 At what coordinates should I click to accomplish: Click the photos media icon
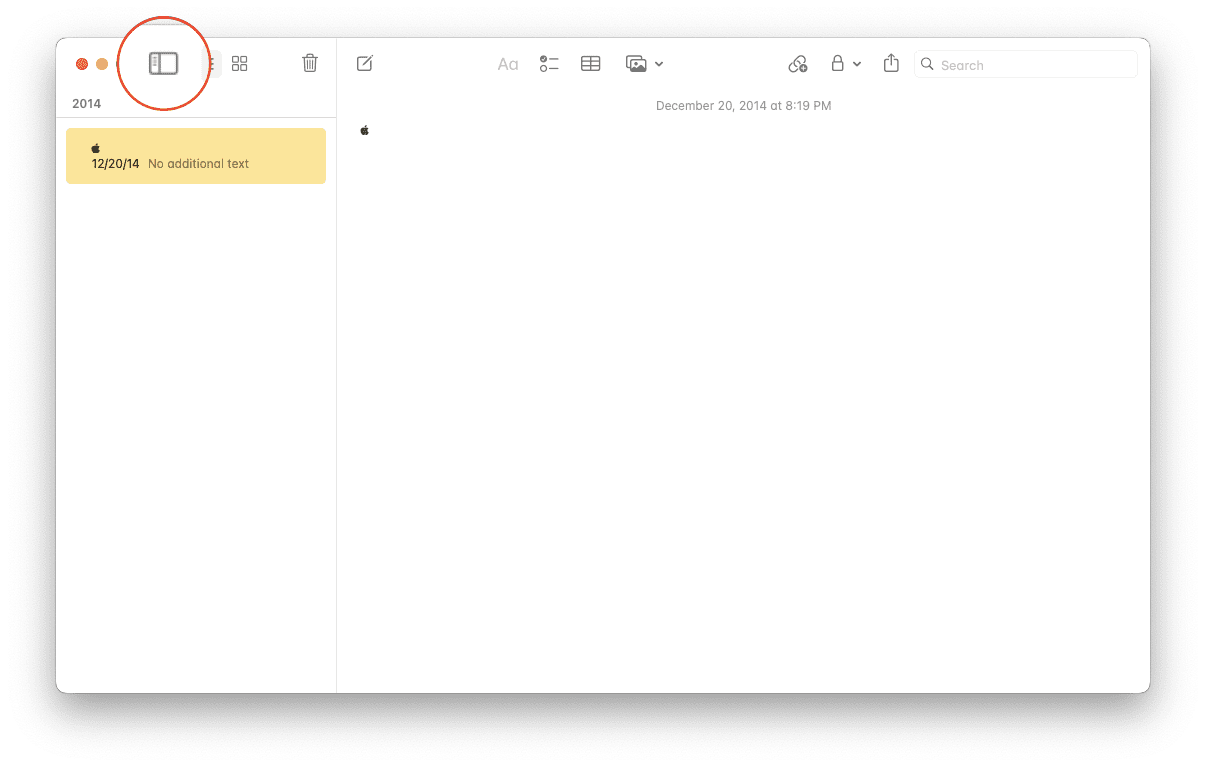pyautogui.click(x=636, y=64)
